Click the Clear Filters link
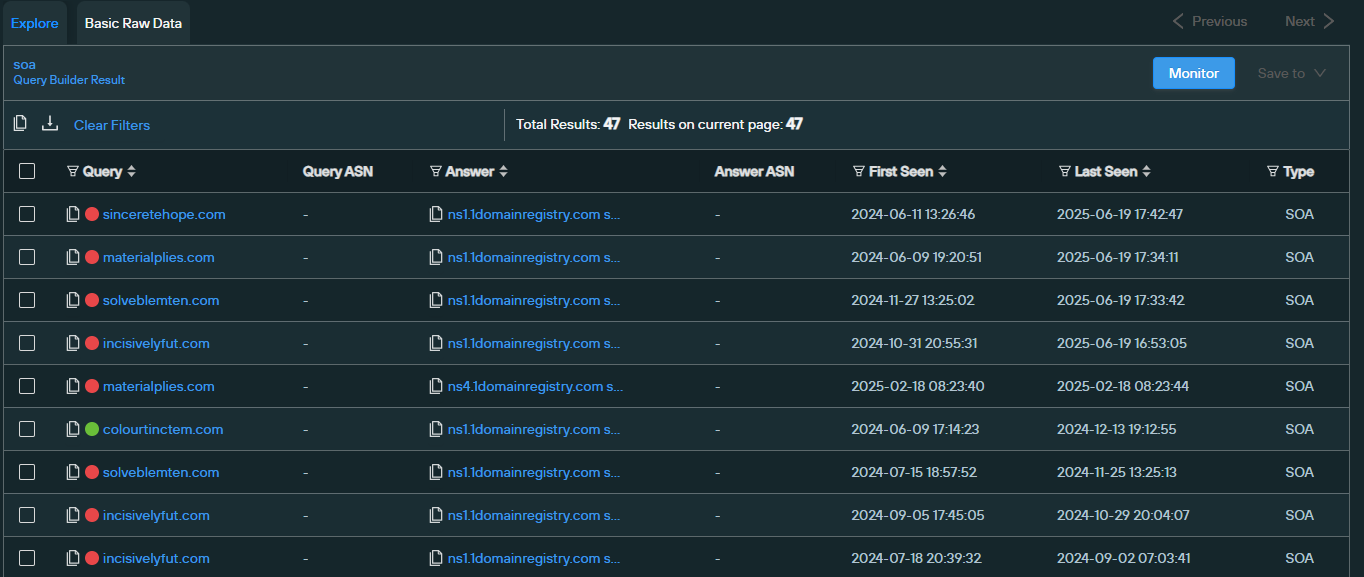1364x577 pixels. 112,125
